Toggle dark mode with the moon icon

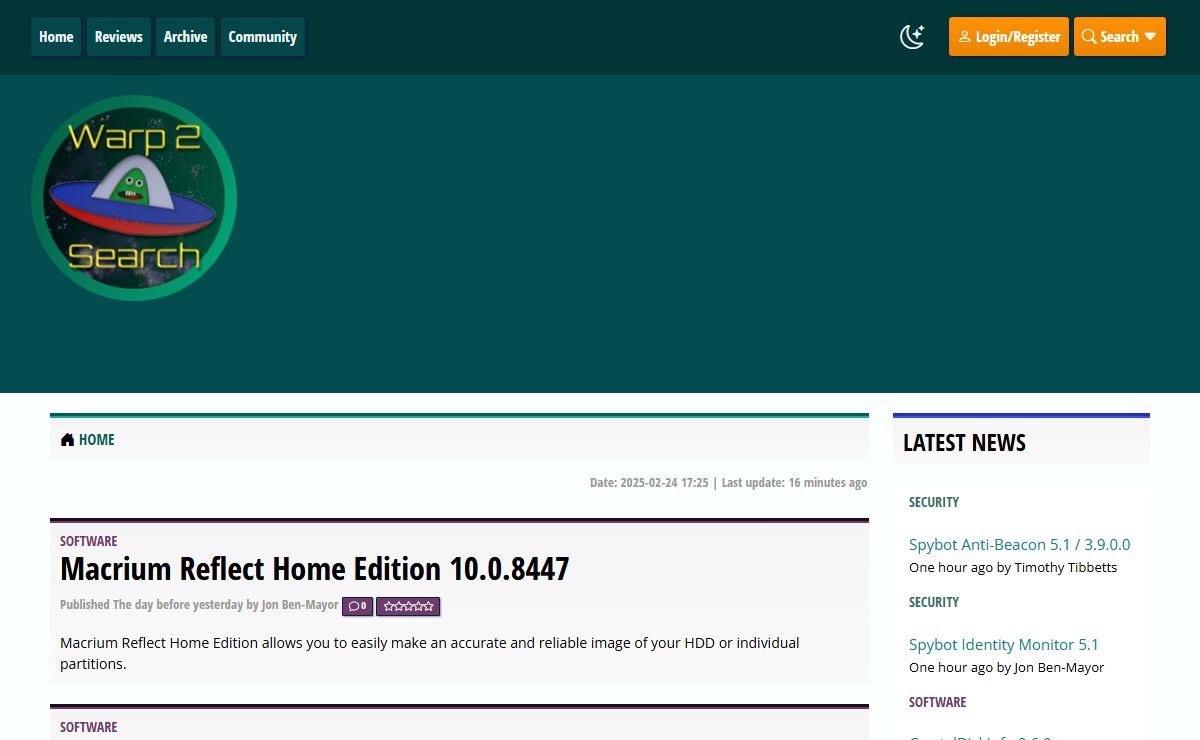(912, 37)
